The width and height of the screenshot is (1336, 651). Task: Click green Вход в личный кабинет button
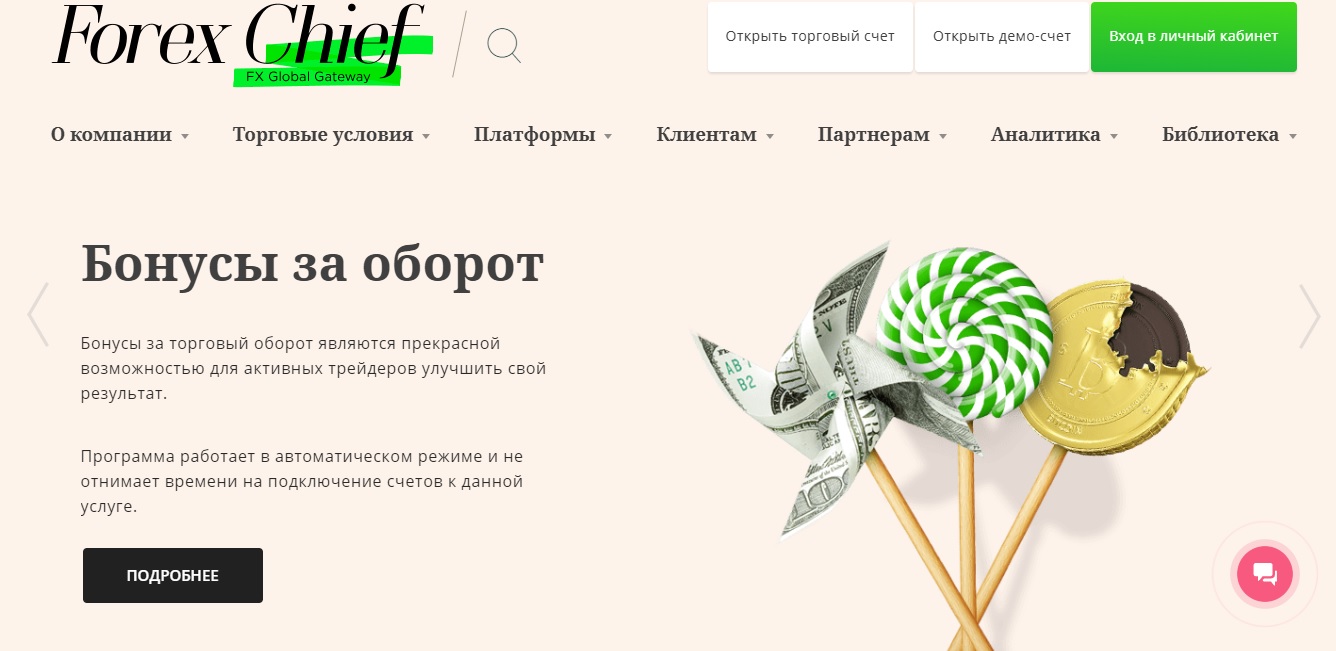1194,37
